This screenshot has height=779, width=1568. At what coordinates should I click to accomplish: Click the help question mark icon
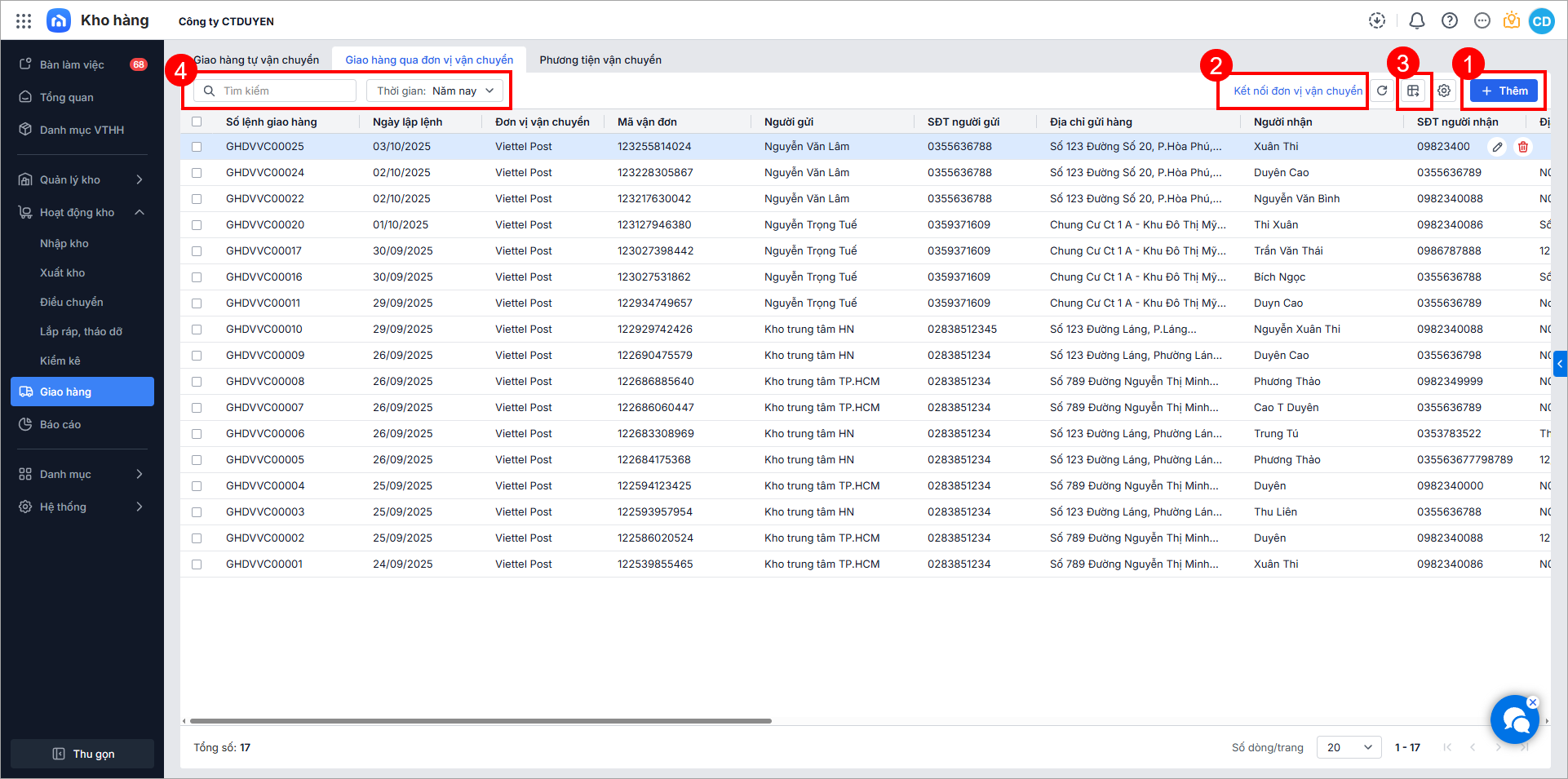click(1450, 21)
